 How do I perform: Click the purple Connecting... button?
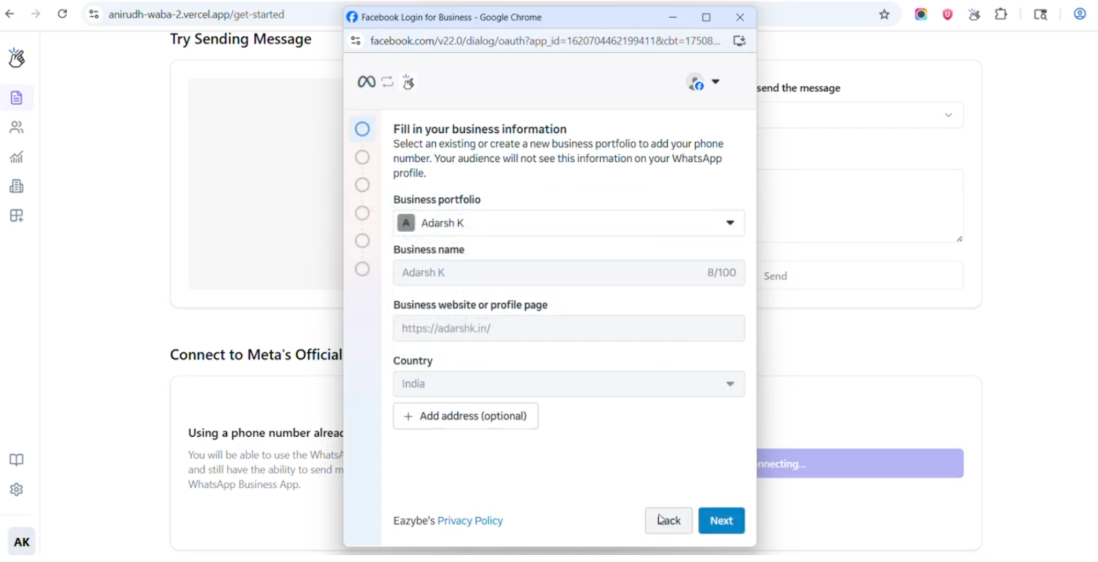[860, 464]
